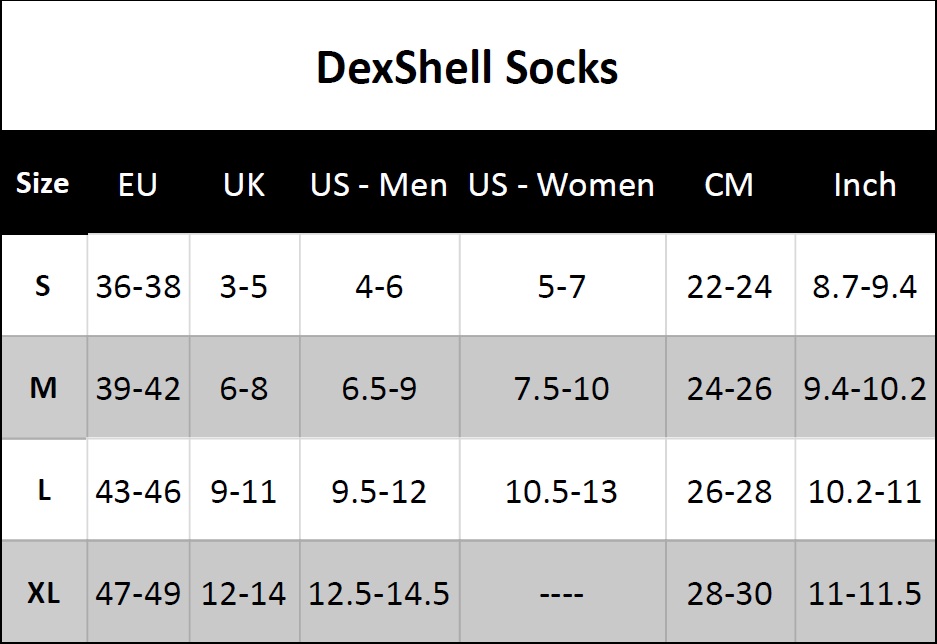Click the dashed empty XL women cell

pos(561,594)
